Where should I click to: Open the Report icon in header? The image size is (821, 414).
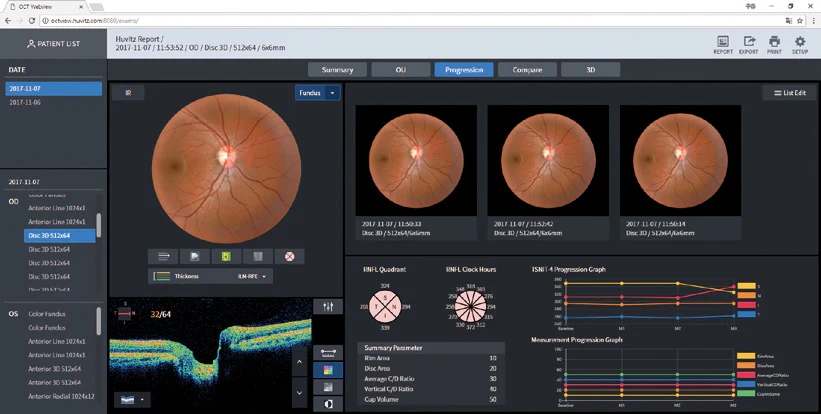(x=723, y=45)
